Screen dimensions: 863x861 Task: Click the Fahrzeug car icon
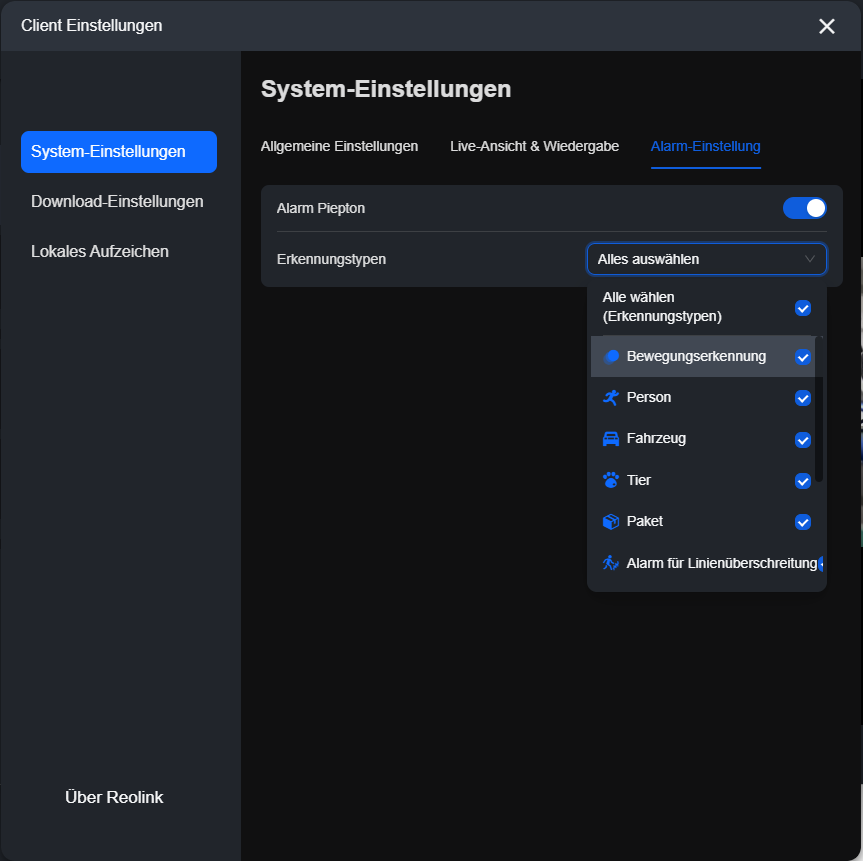pos(611,439)
